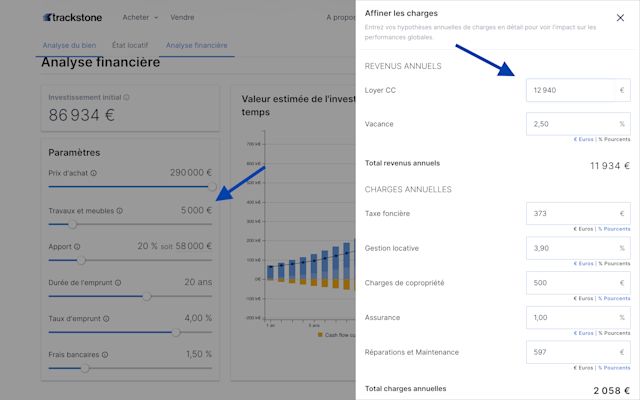Click the Taux d'emprunt info icon
The height and width of the screenshot is (400, 640).
(106, 319)
